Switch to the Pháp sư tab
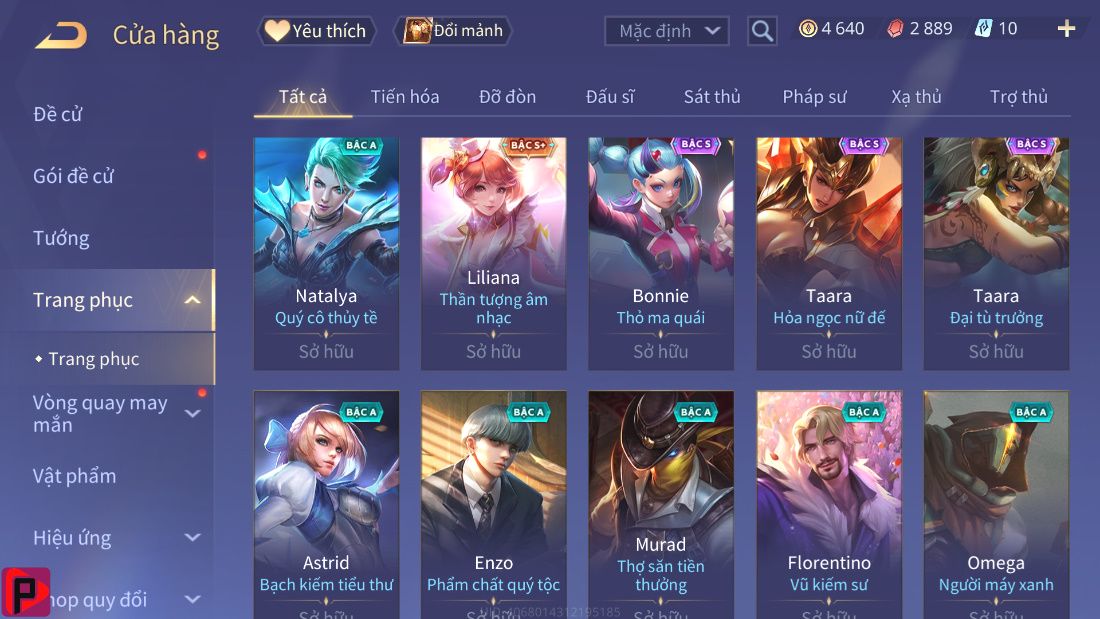 [x=814, y=97]
